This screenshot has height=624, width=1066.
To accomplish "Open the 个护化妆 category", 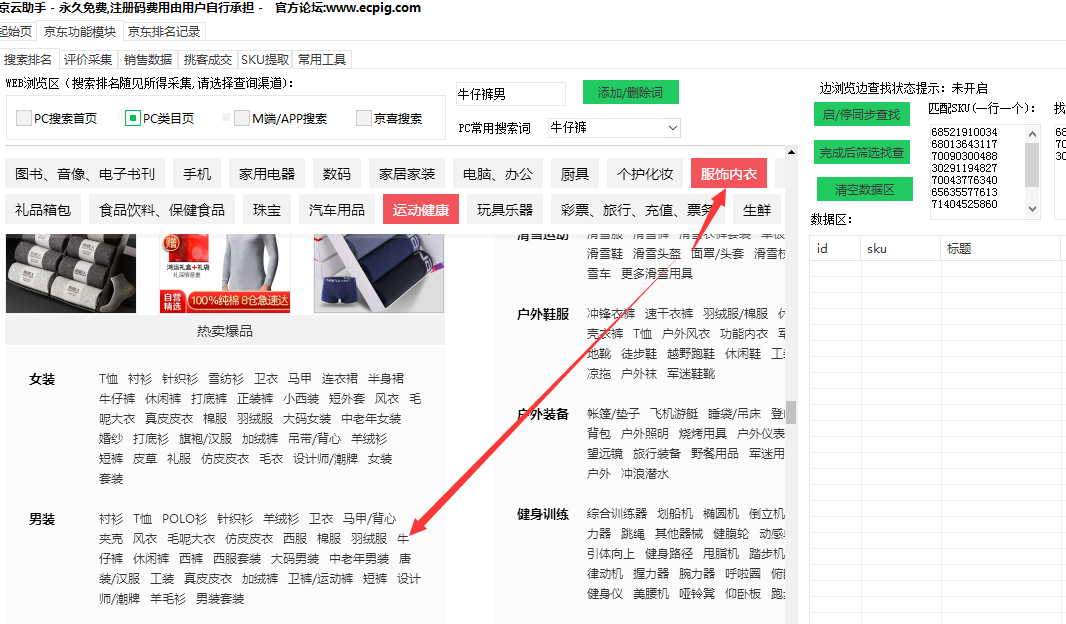I will [x=644, y=174].
